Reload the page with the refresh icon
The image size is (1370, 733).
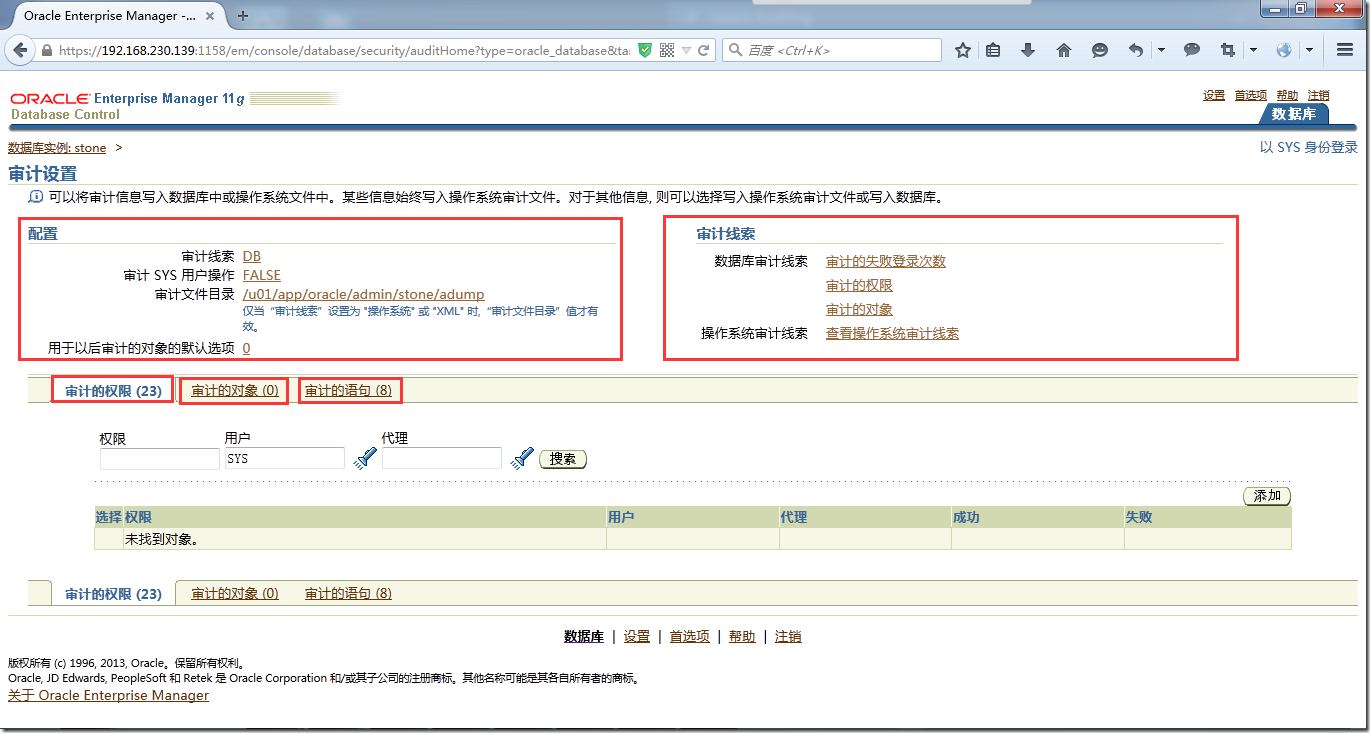(703, 50)
